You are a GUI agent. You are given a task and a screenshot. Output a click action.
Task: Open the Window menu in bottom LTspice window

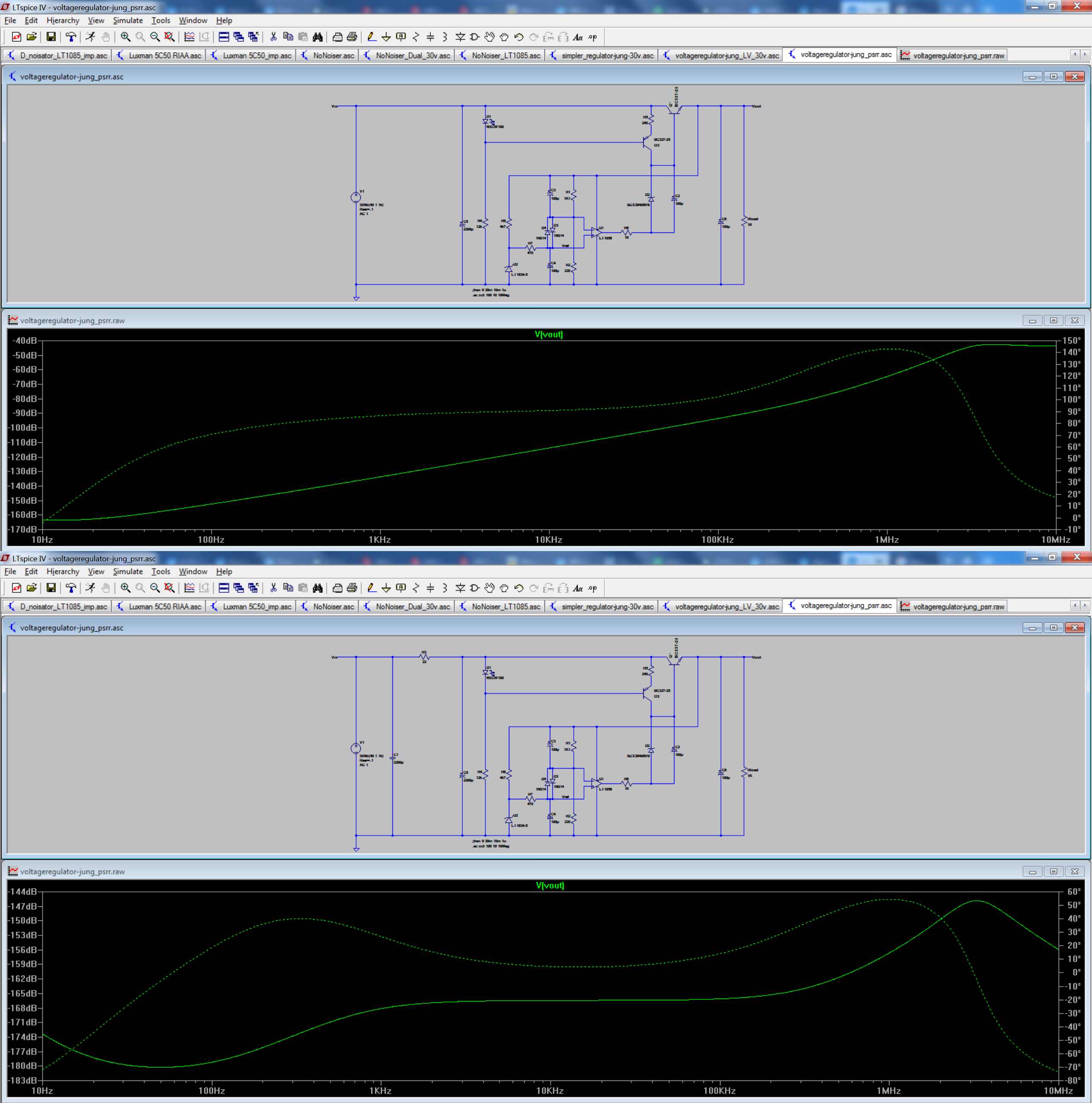[193, 572]
